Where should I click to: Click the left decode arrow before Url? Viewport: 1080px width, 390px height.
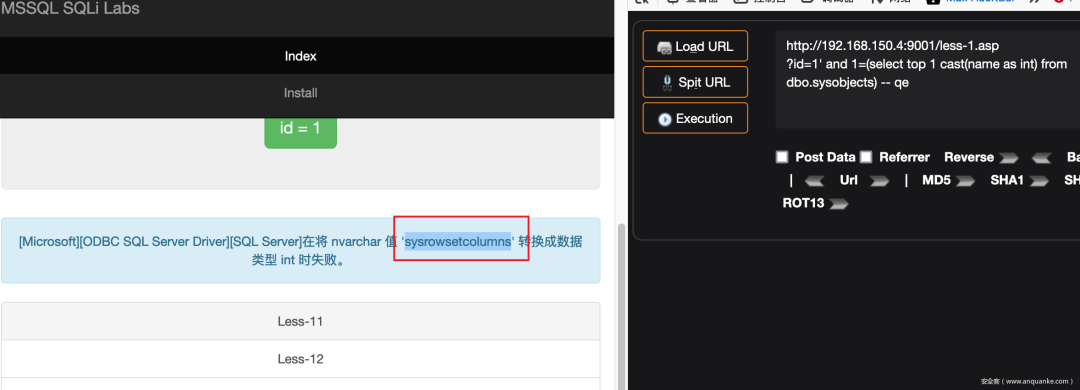coord(815,181)
